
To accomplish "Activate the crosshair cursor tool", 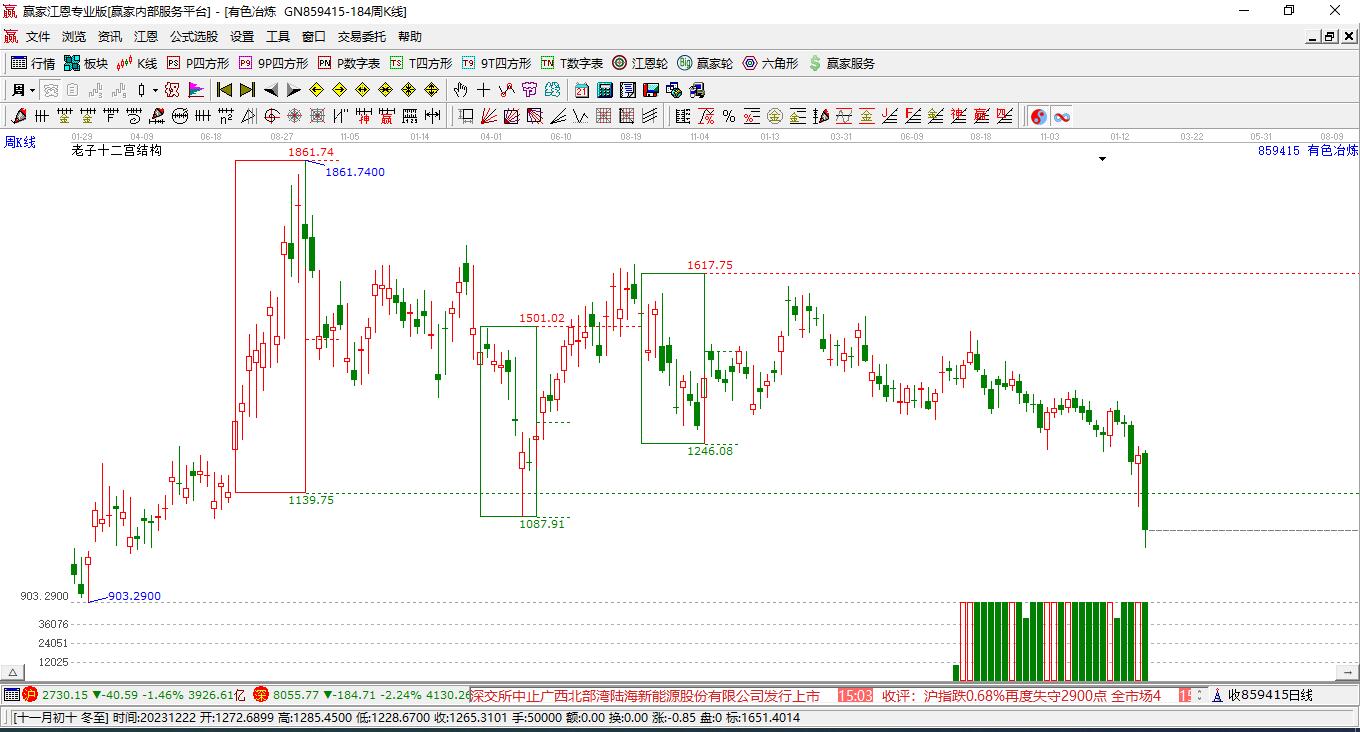I will coord(483,90).
